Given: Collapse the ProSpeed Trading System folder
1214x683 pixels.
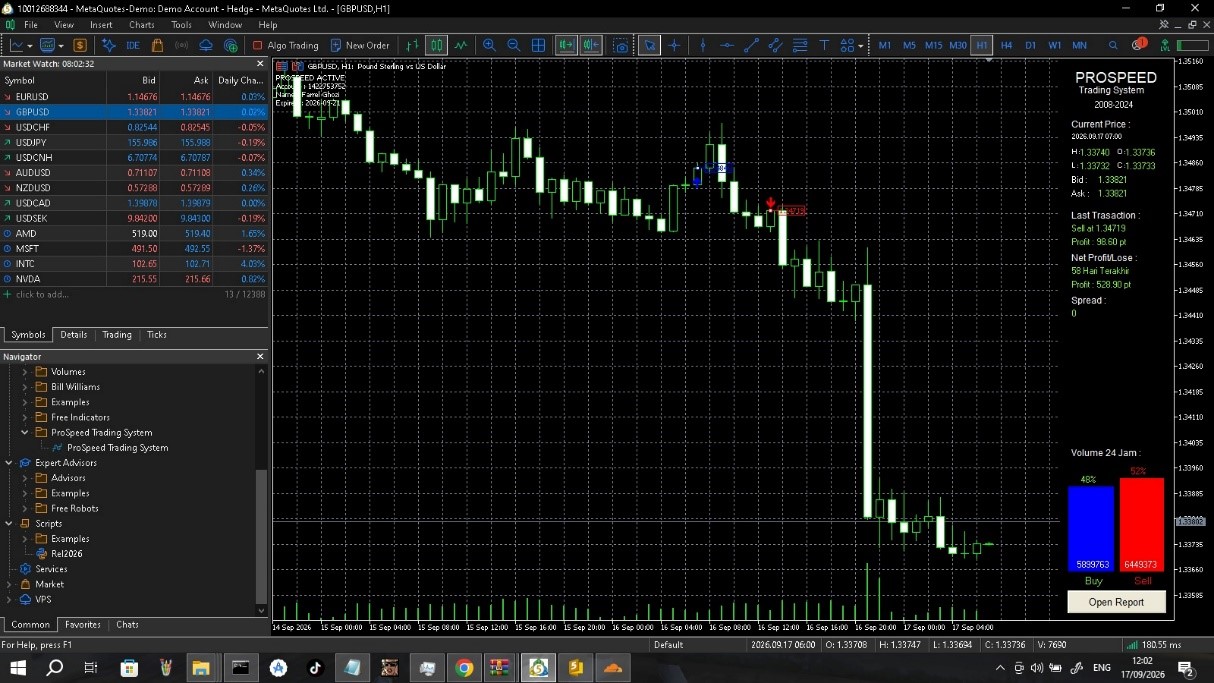Looking at the screenshot, I should point(25,433).
